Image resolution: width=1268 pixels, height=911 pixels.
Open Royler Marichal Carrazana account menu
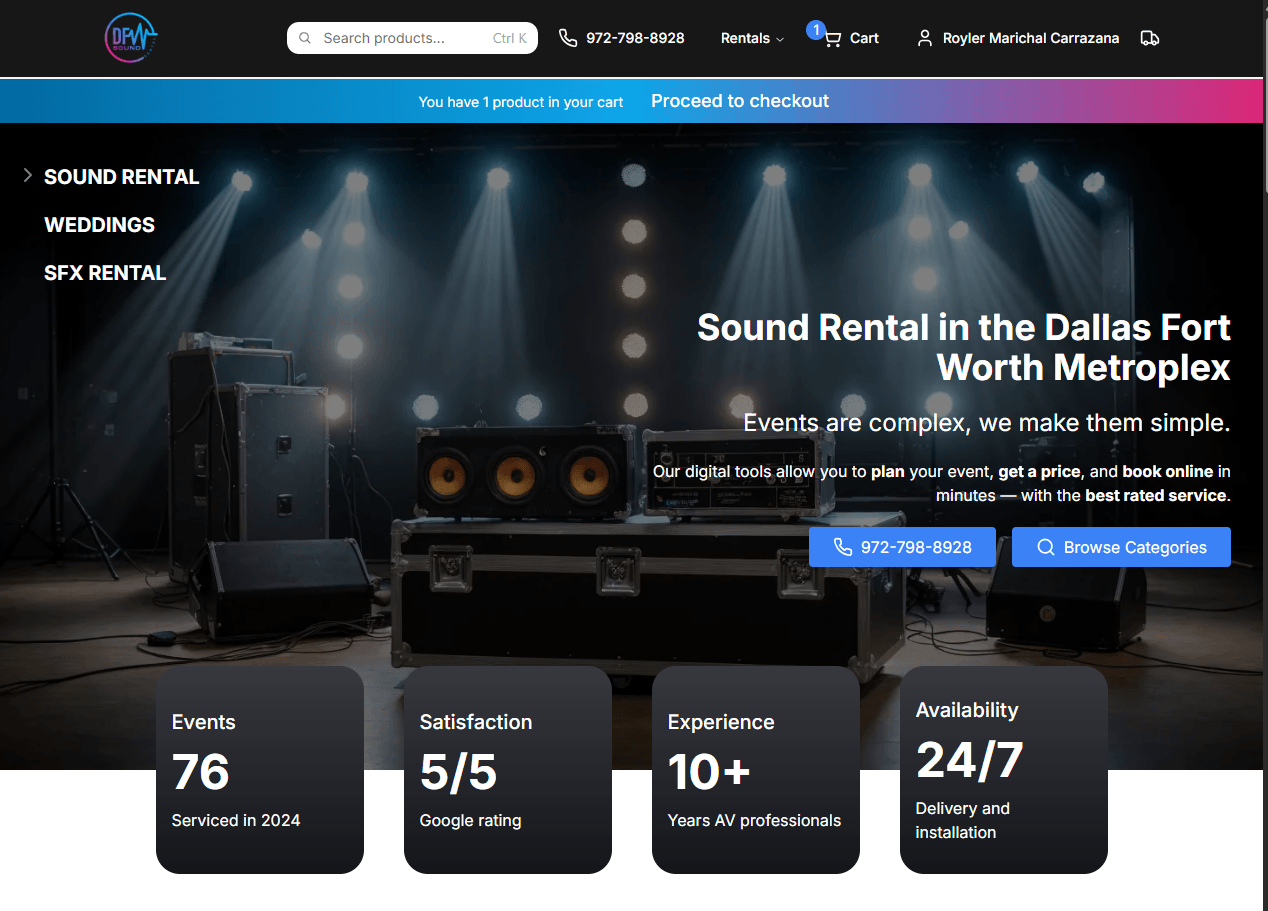(x=1030, y=38)
